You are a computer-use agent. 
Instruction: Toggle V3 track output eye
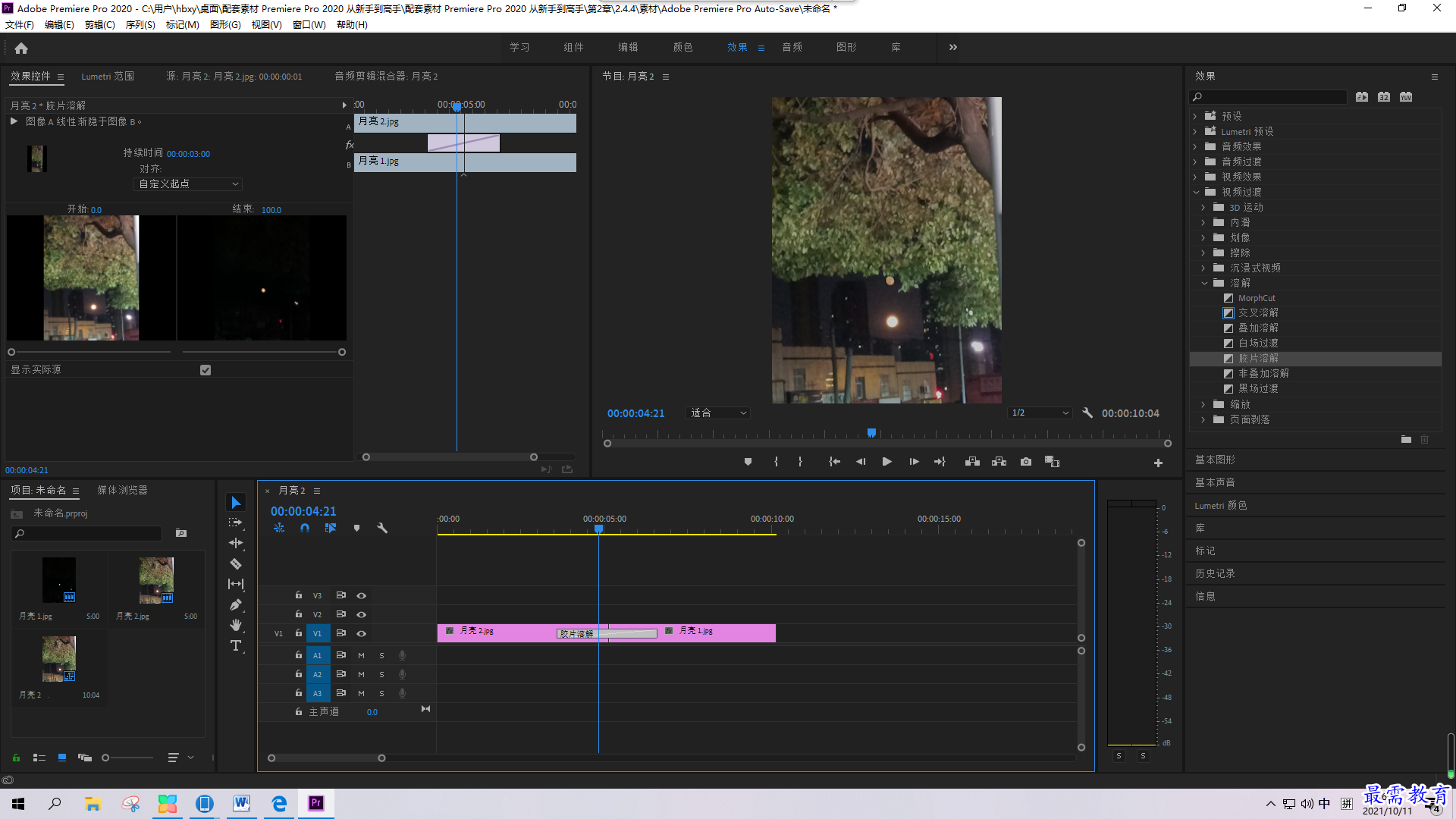362,596
